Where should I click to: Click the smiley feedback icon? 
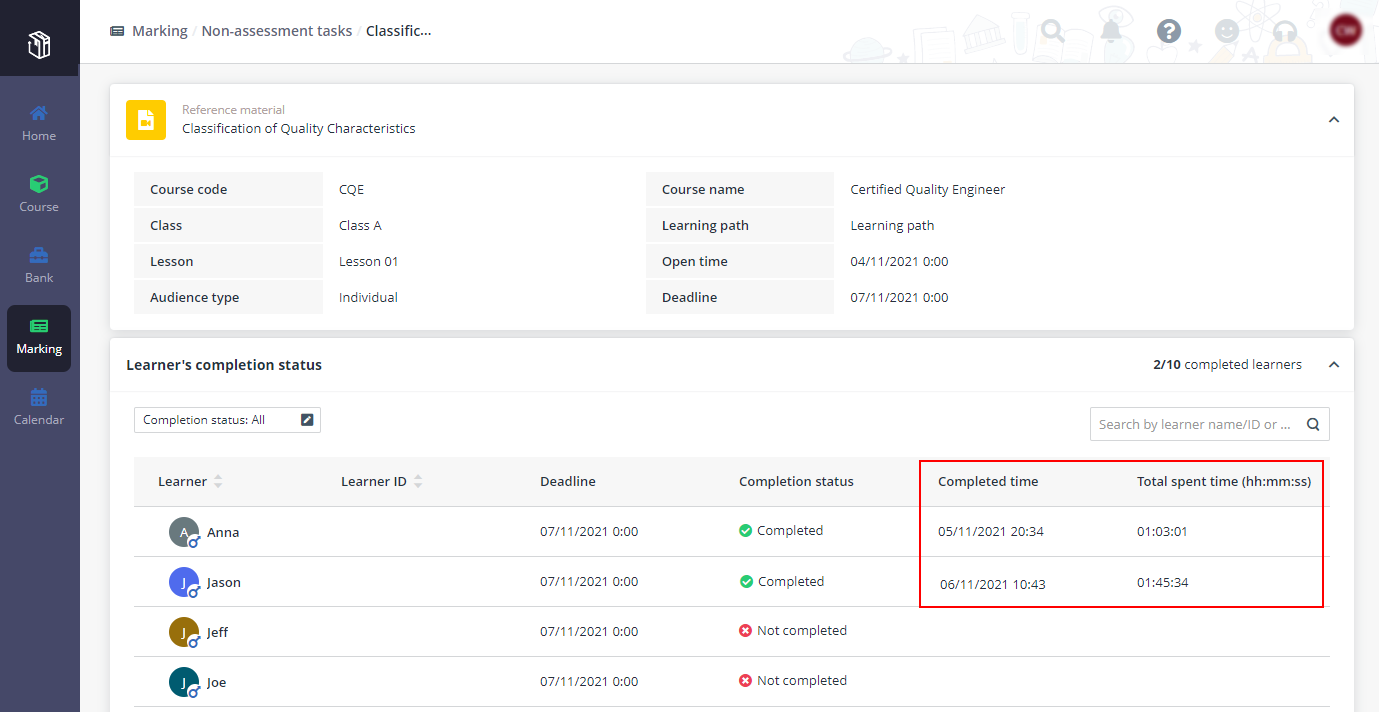pos(1226,31)
